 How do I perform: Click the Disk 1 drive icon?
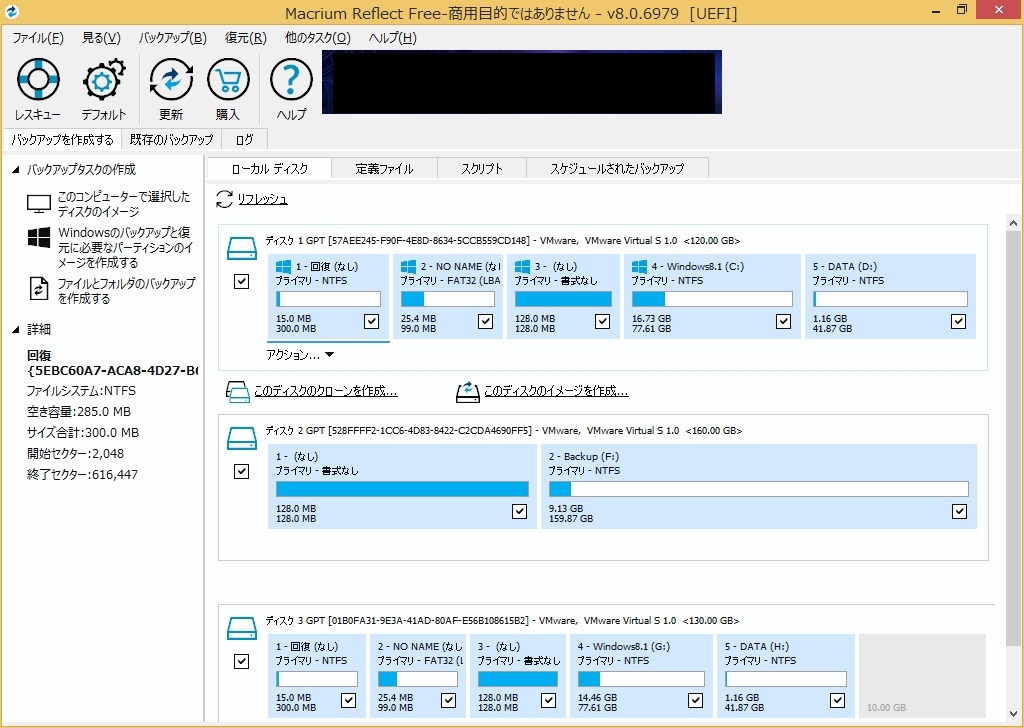[x=242, y=248]
